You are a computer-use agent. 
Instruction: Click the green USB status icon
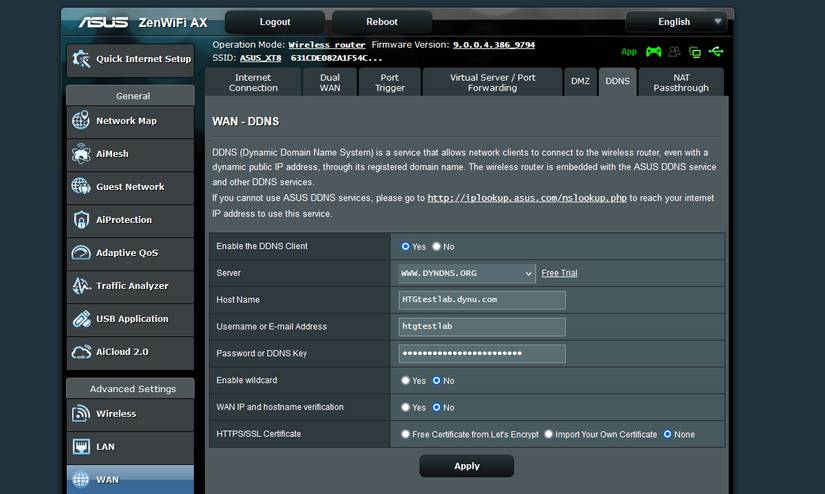pos(716,52)
